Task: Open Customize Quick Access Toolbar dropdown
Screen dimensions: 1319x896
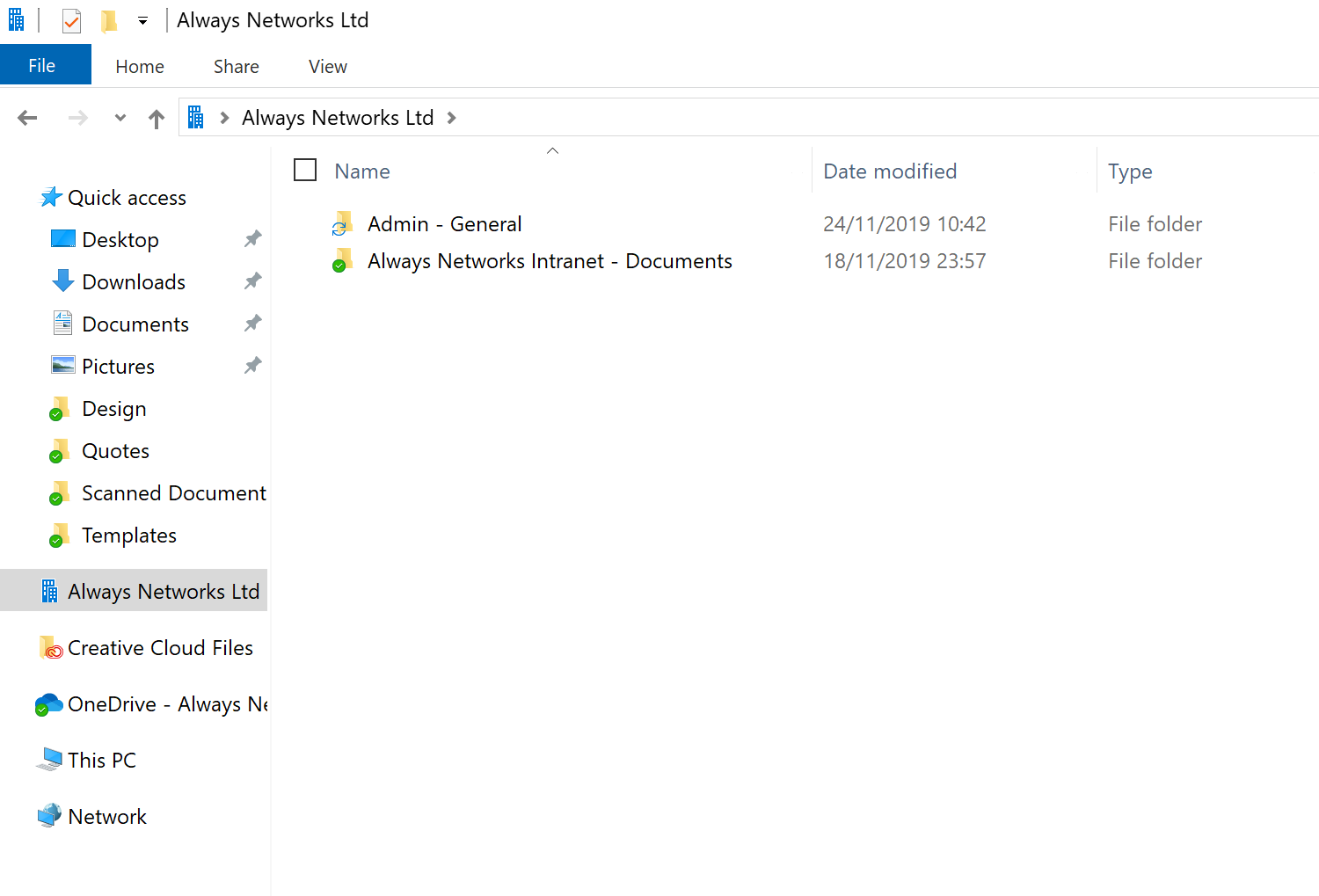Action: pos(142,21)
